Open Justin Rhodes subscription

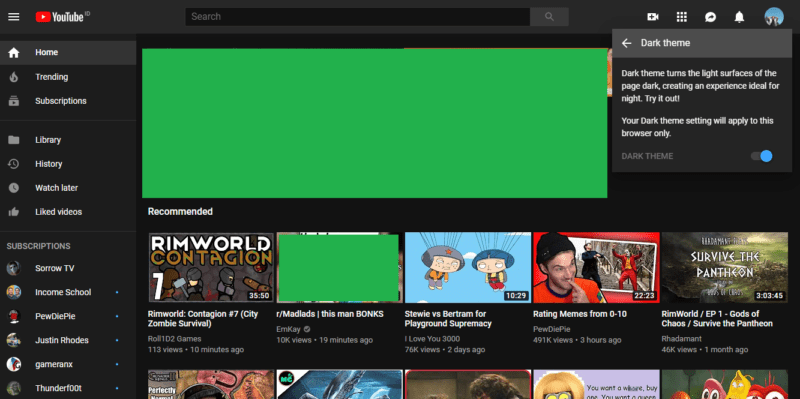point(68,340)
